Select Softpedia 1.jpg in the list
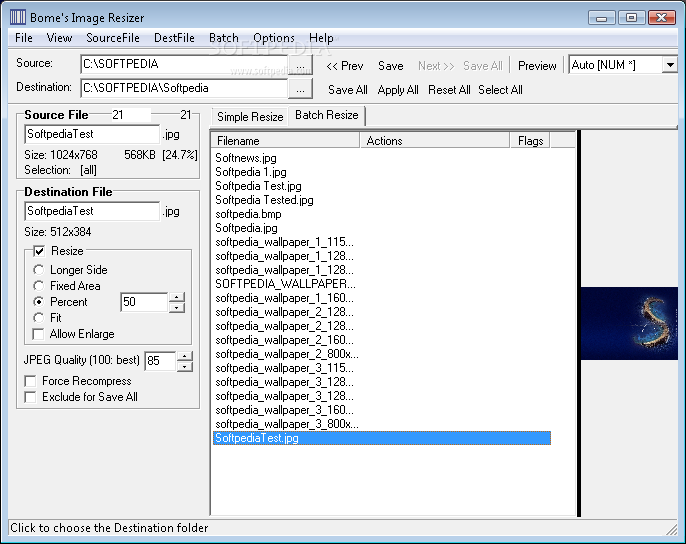This screenshot has width=686, height=544. tap(251, 172)
